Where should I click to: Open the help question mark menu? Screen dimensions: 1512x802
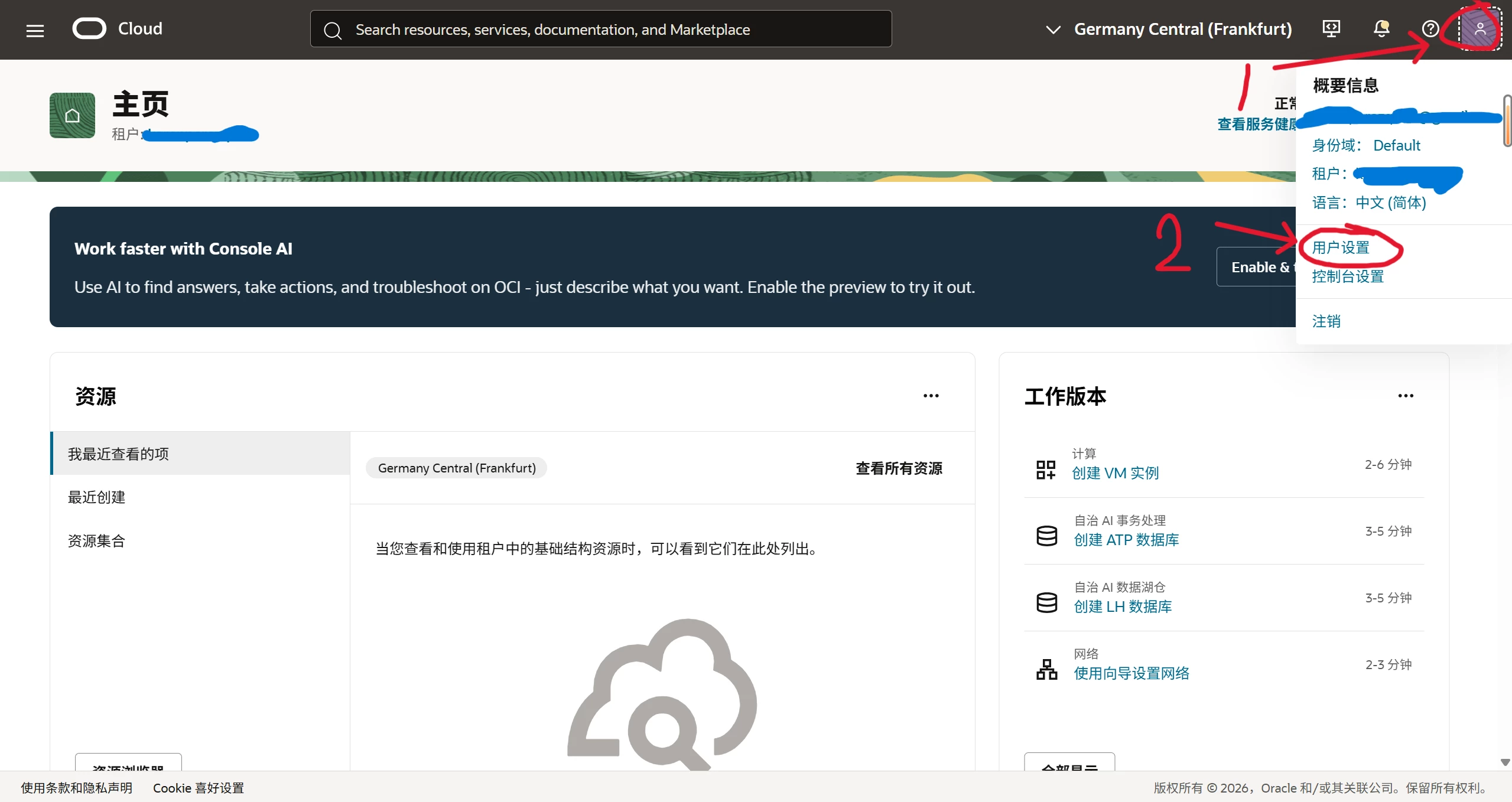tap(1430, 29)
